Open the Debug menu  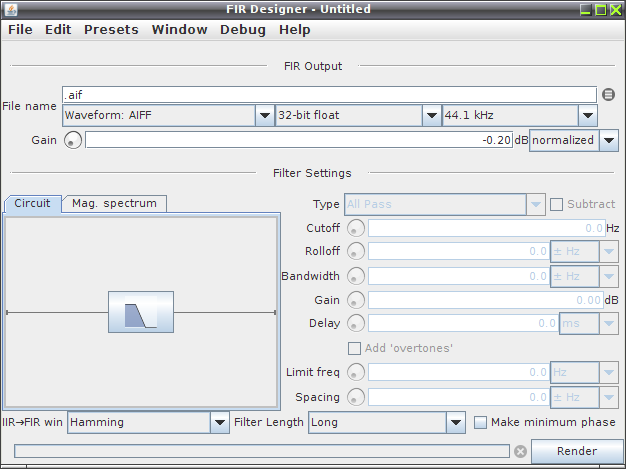(x=243, y=30)
